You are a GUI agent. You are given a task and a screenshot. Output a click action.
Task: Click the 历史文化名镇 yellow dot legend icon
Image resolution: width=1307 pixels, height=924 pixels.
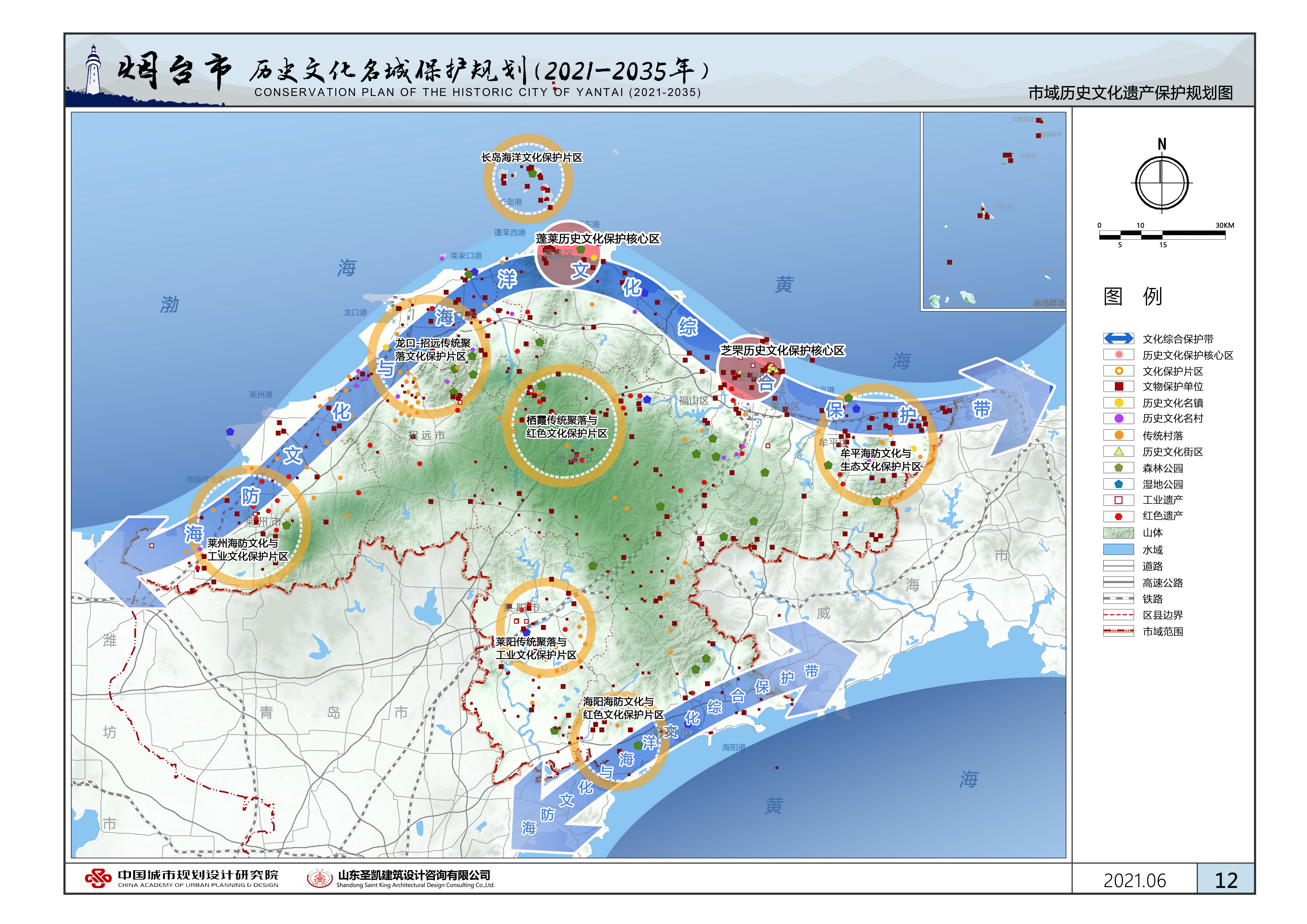click(1119, 403)
